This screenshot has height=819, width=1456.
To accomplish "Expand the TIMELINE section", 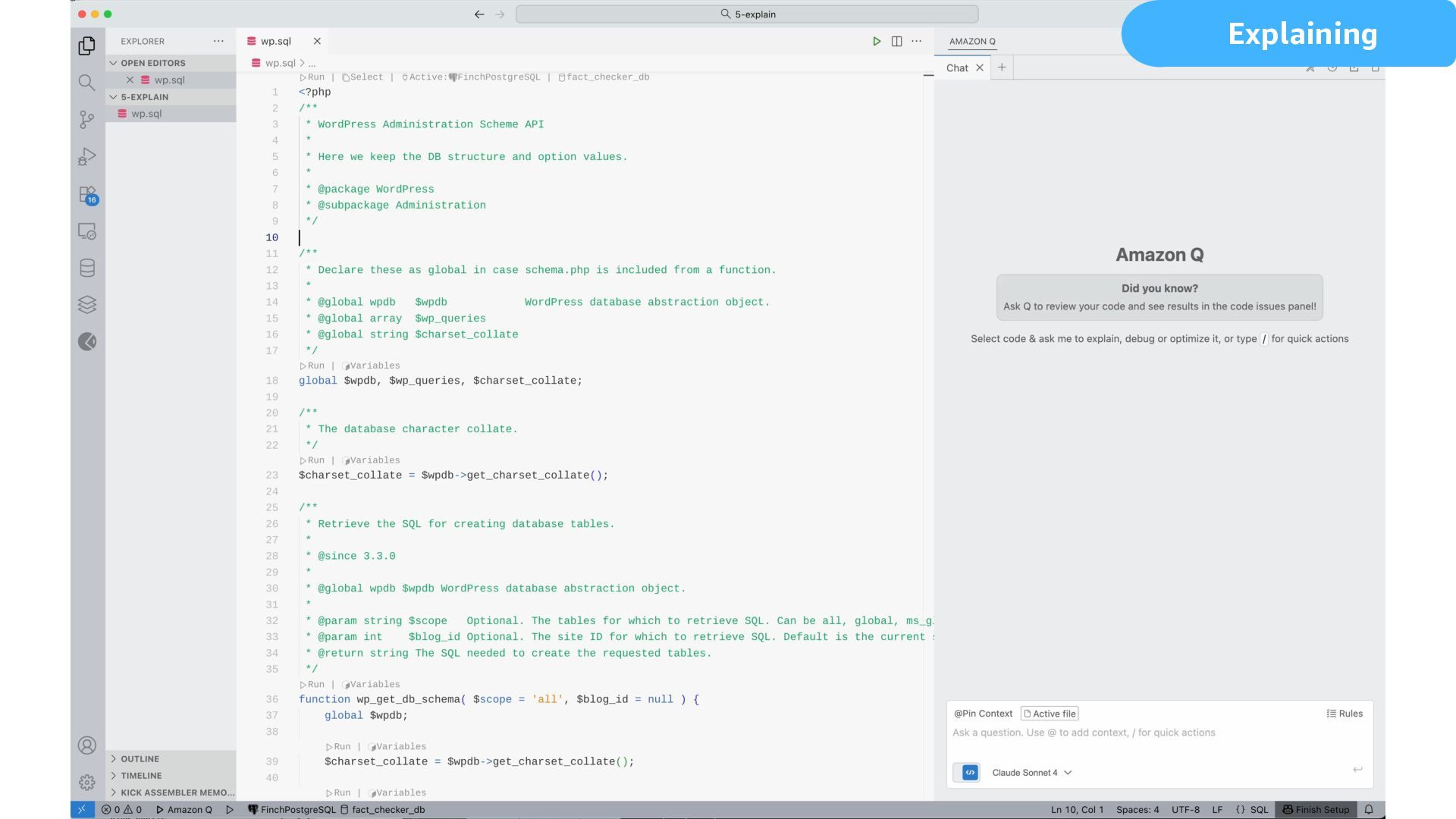I will click(x=141, y=775).
